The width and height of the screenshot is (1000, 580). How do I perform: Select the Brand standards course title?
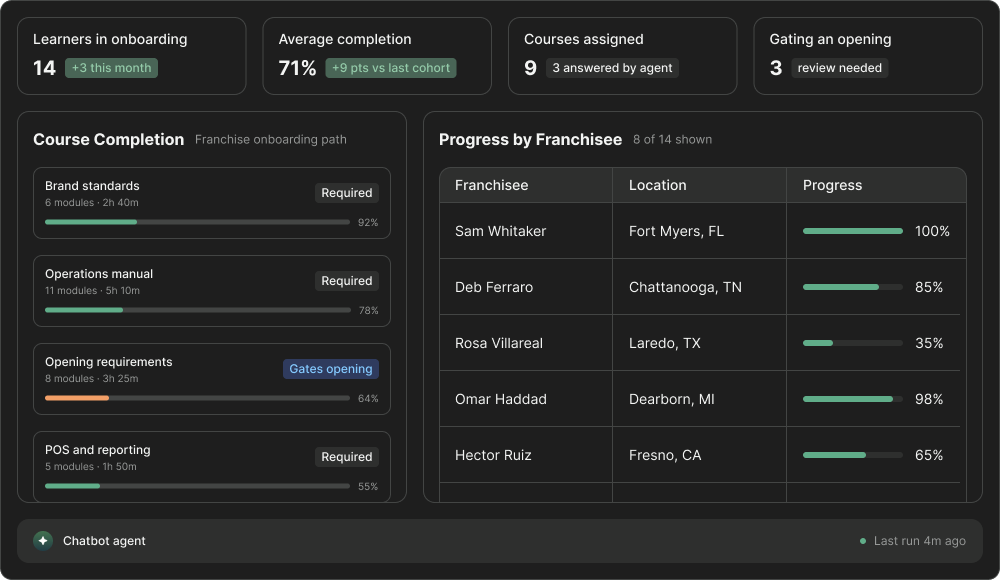pyautogui.click(x=92, y=186)
